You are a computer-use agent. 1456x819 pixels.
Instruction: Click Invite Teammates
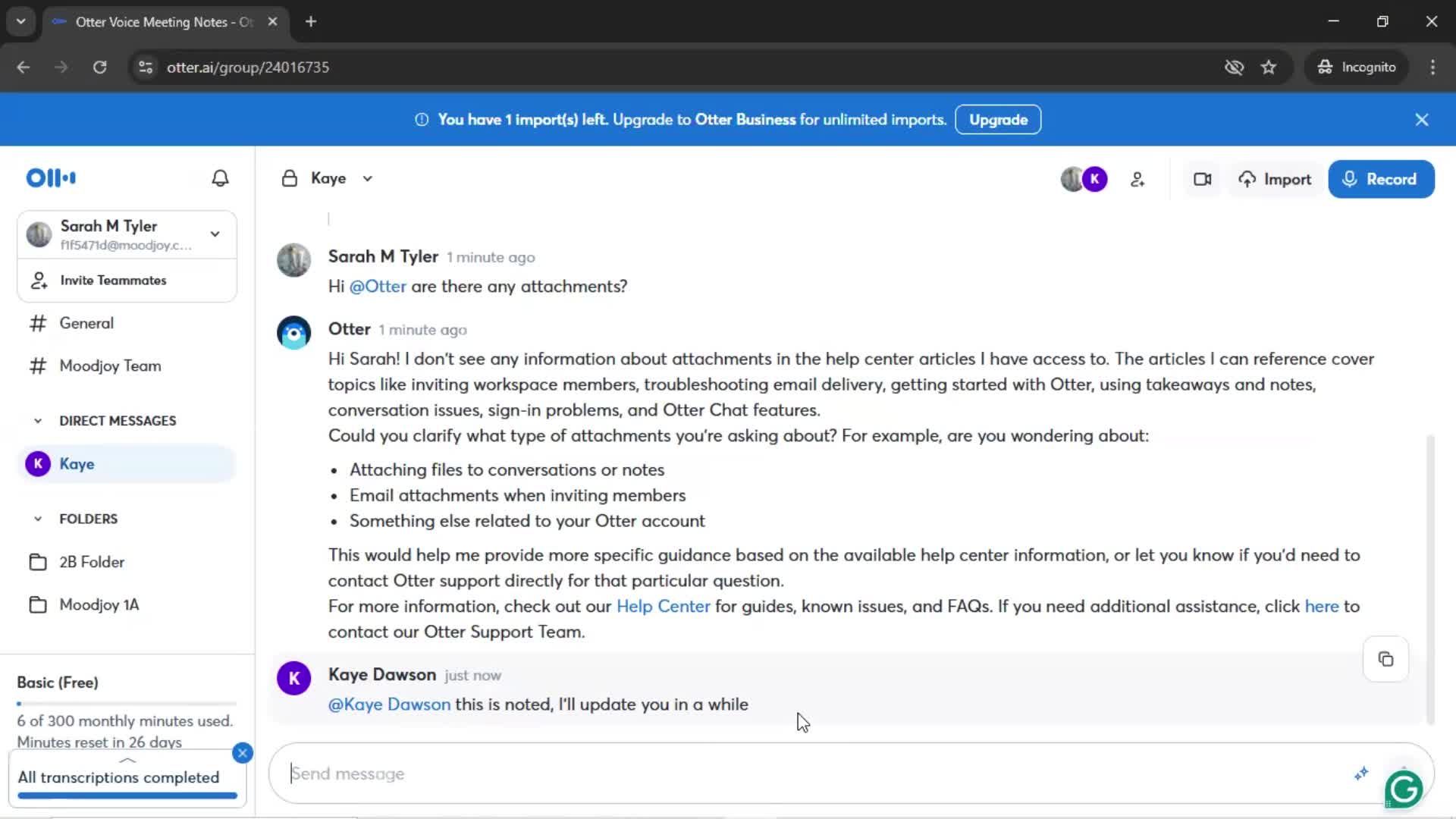[x=127, y=281]
